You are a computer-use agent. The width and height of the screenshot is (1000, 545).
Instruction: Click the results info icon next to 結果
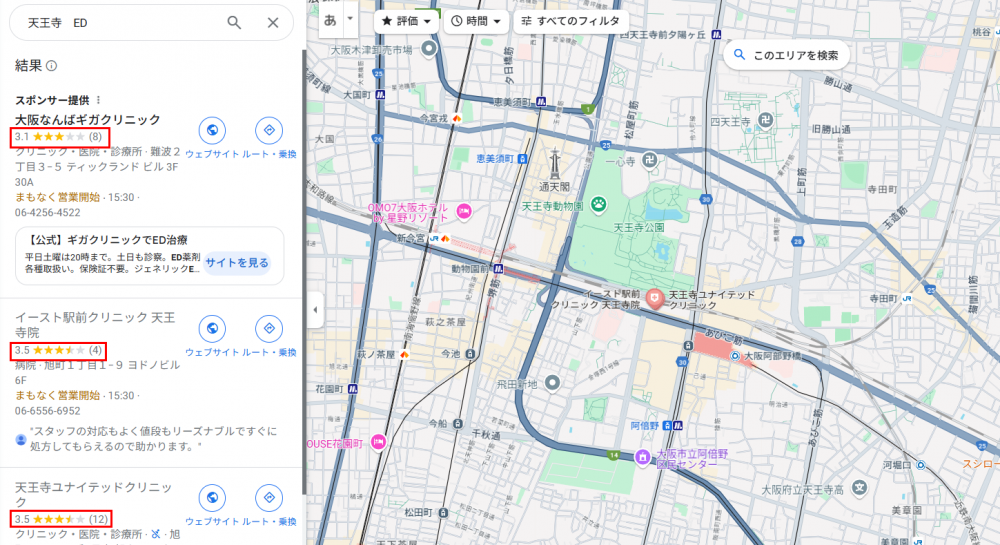click(x=51, y=66)
